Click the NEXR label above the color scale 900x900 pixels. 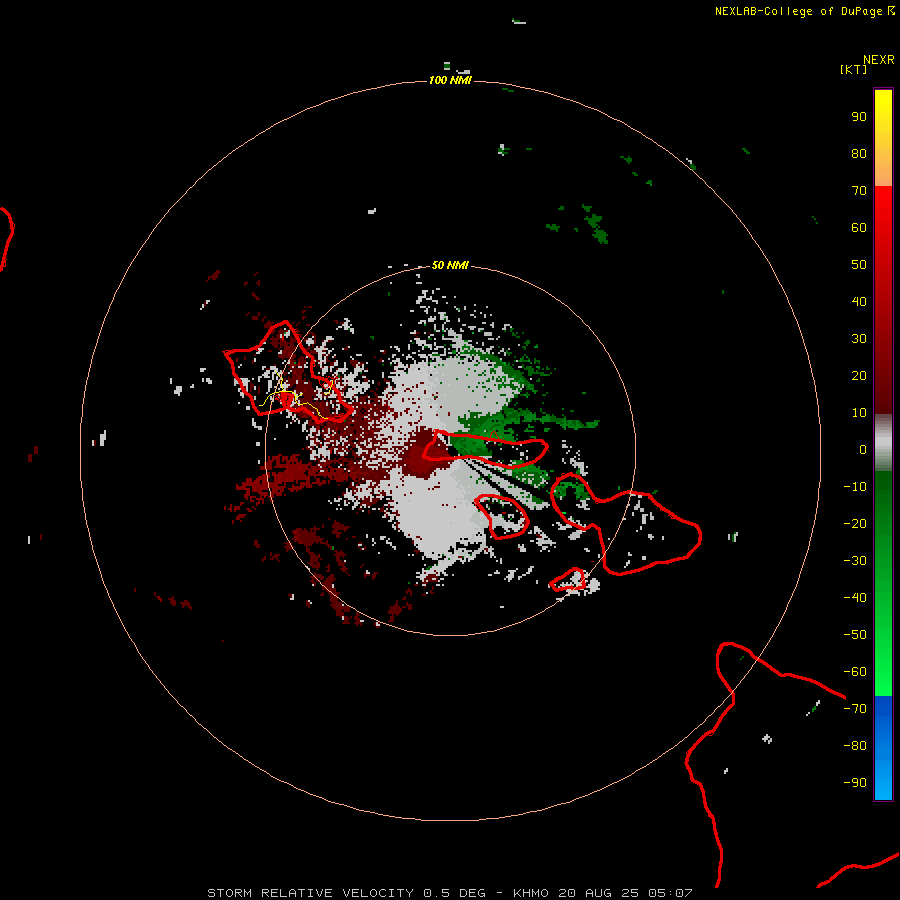tap(879, 60)
